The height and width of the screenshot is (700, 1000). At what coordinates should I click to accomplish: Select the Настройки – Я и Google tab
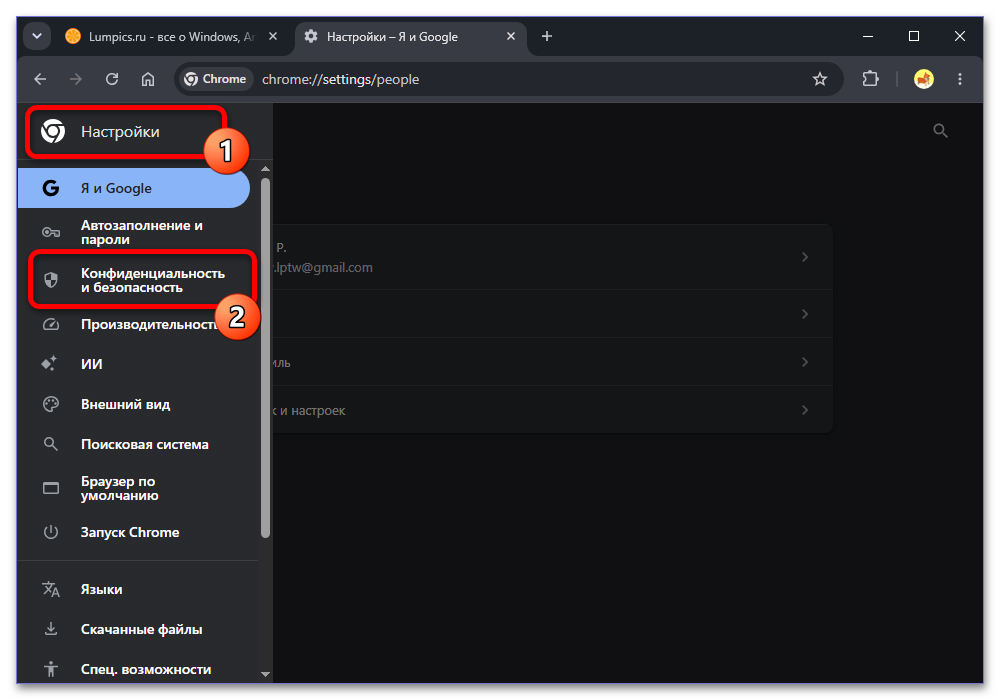pos(411,37)
